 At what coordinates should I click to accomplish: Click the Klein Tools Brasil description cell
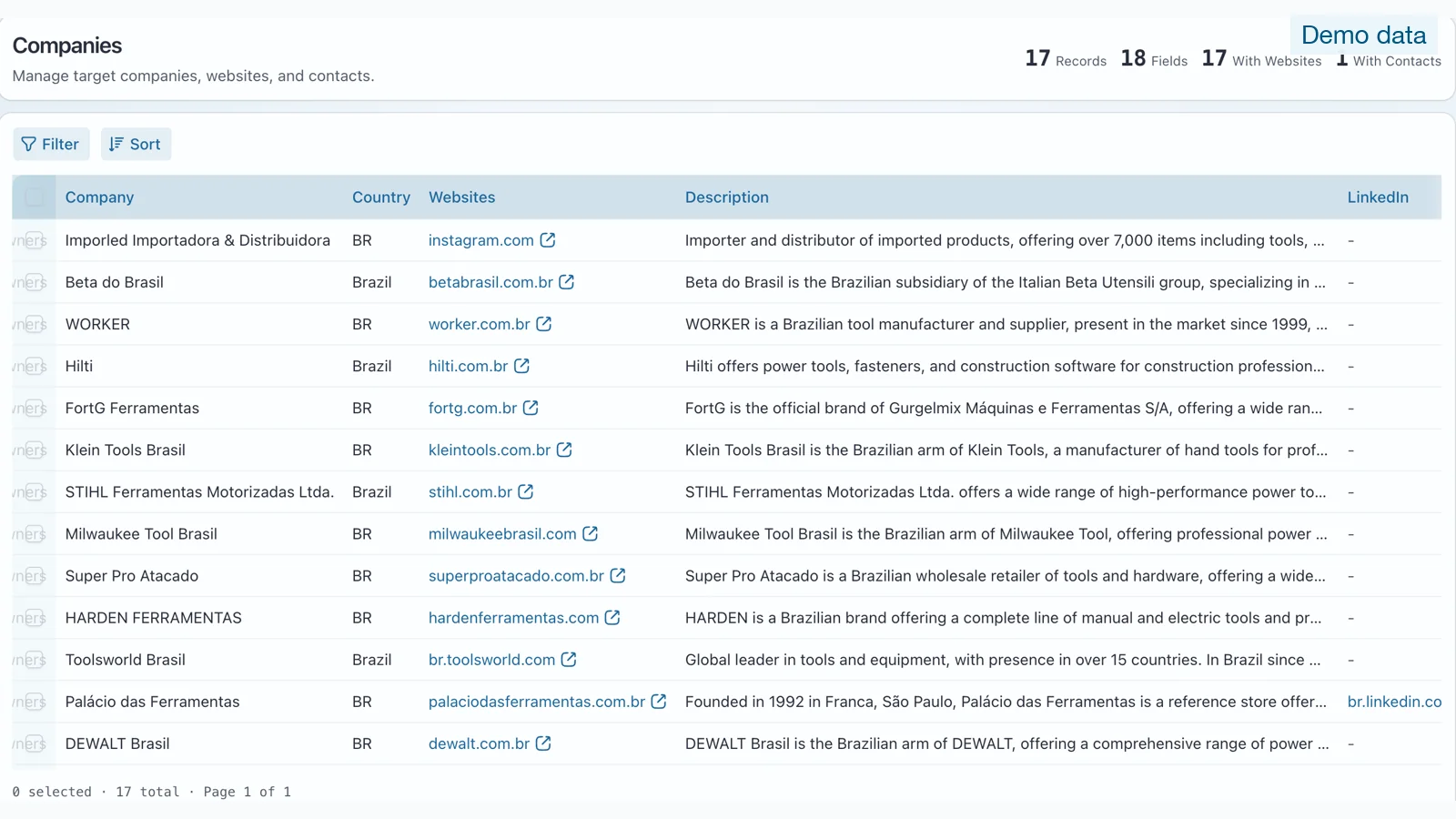coord(1006,450)
